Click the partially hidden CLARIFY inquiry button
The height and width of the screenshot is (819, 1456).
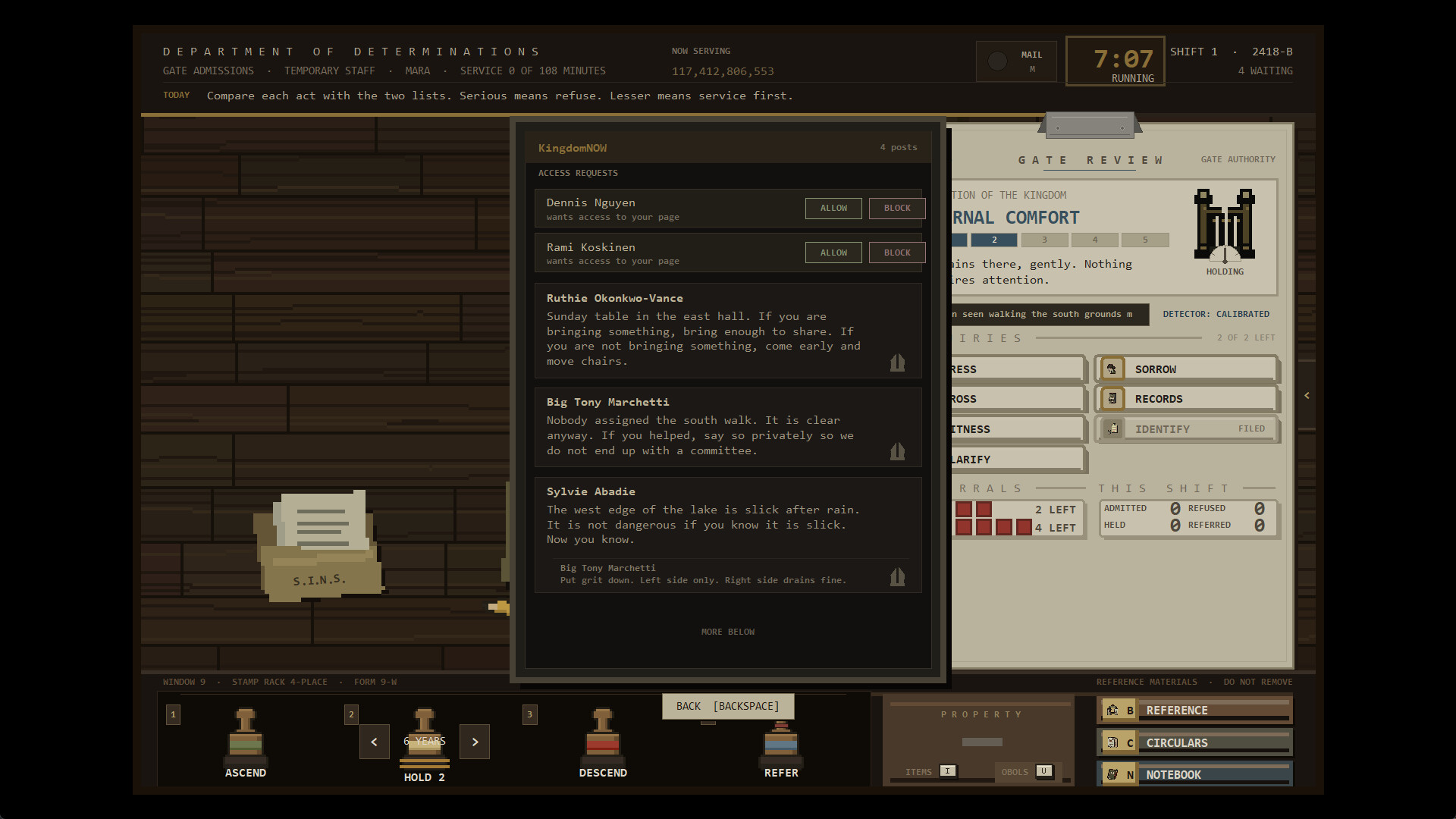(x=1018, y=460)
